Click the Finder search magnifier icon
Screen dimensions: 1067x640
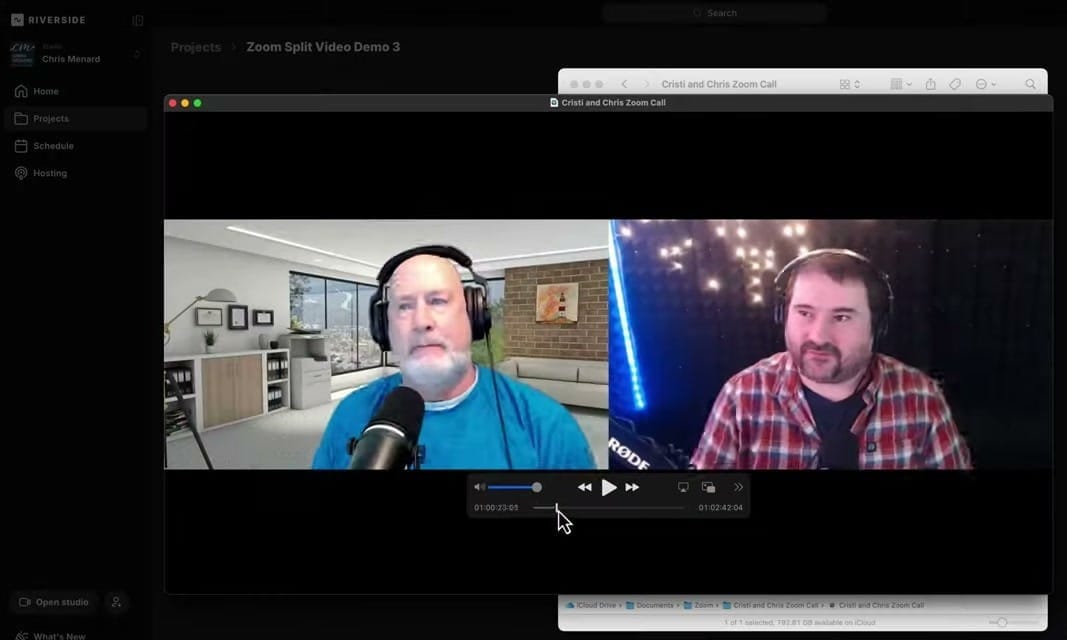pos(1030,84)
